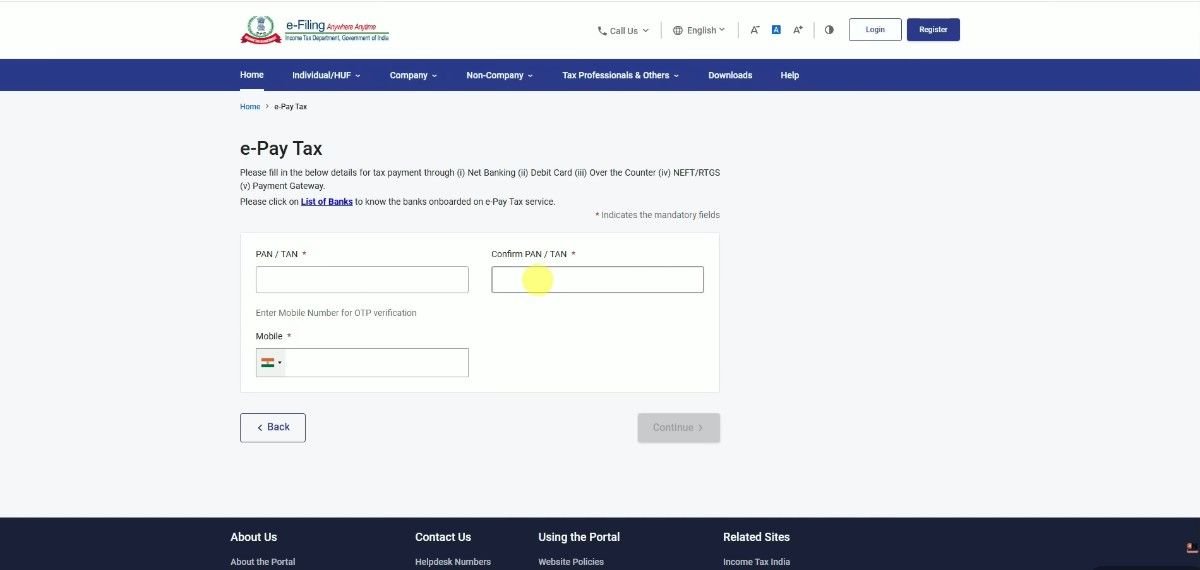The width and height of the screenshot is (1200, 570).
Task: Click Home in the breadcrumb
Action: pyautogui.click(x=250, y=106)
